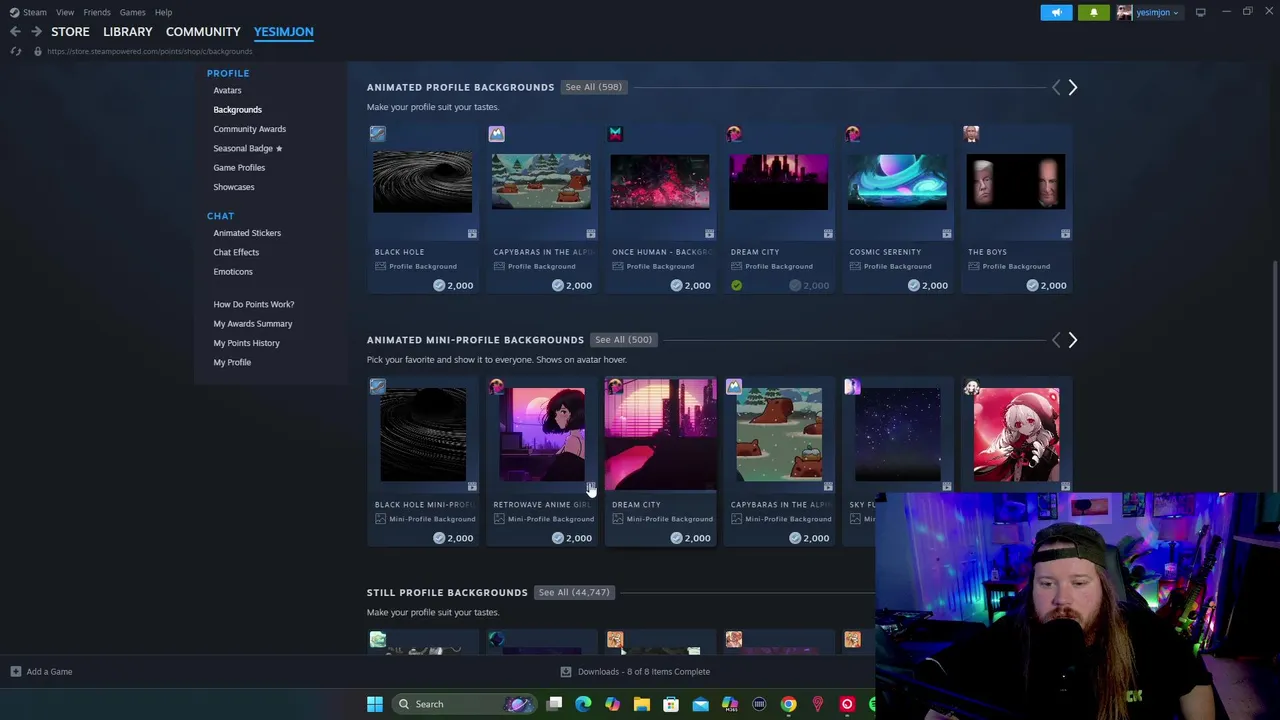Open Dream City mini-profile background thumbnail
This screenshot has height=720, width=1280.
[x=660, y=435]
